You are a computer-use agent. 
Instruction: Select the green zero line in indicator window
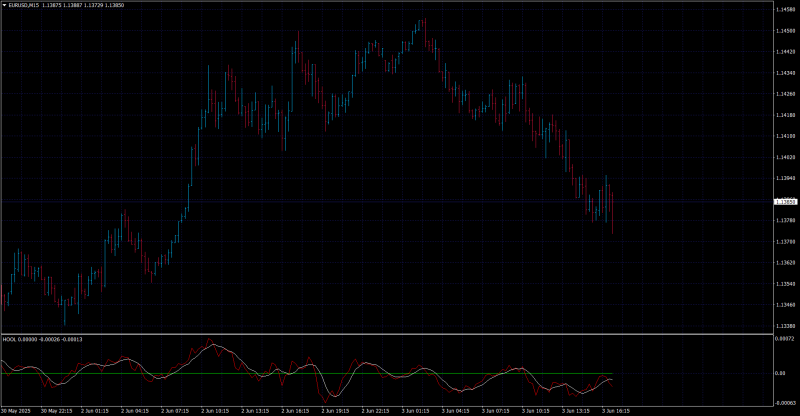(306, 374)
